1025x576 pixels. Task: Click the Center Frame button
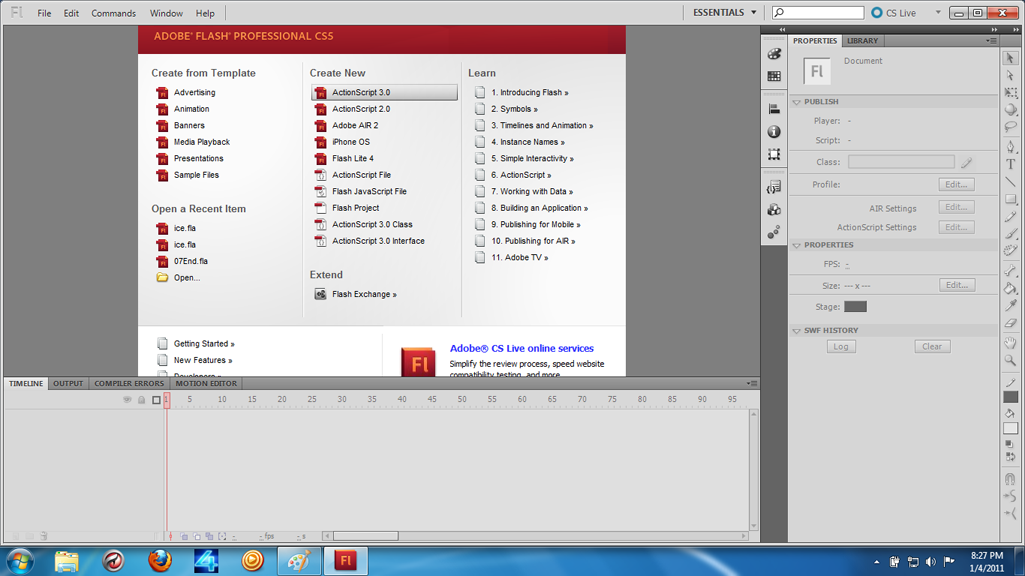[x=171, y=536]
